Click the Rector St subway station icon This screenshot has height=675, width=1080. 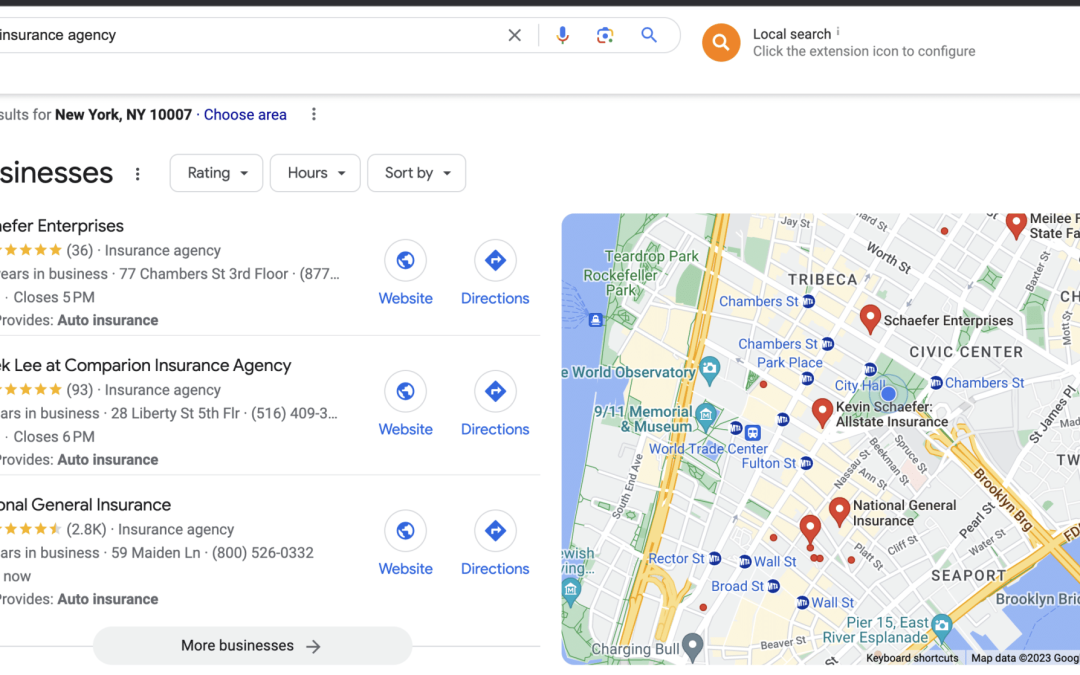715,558
